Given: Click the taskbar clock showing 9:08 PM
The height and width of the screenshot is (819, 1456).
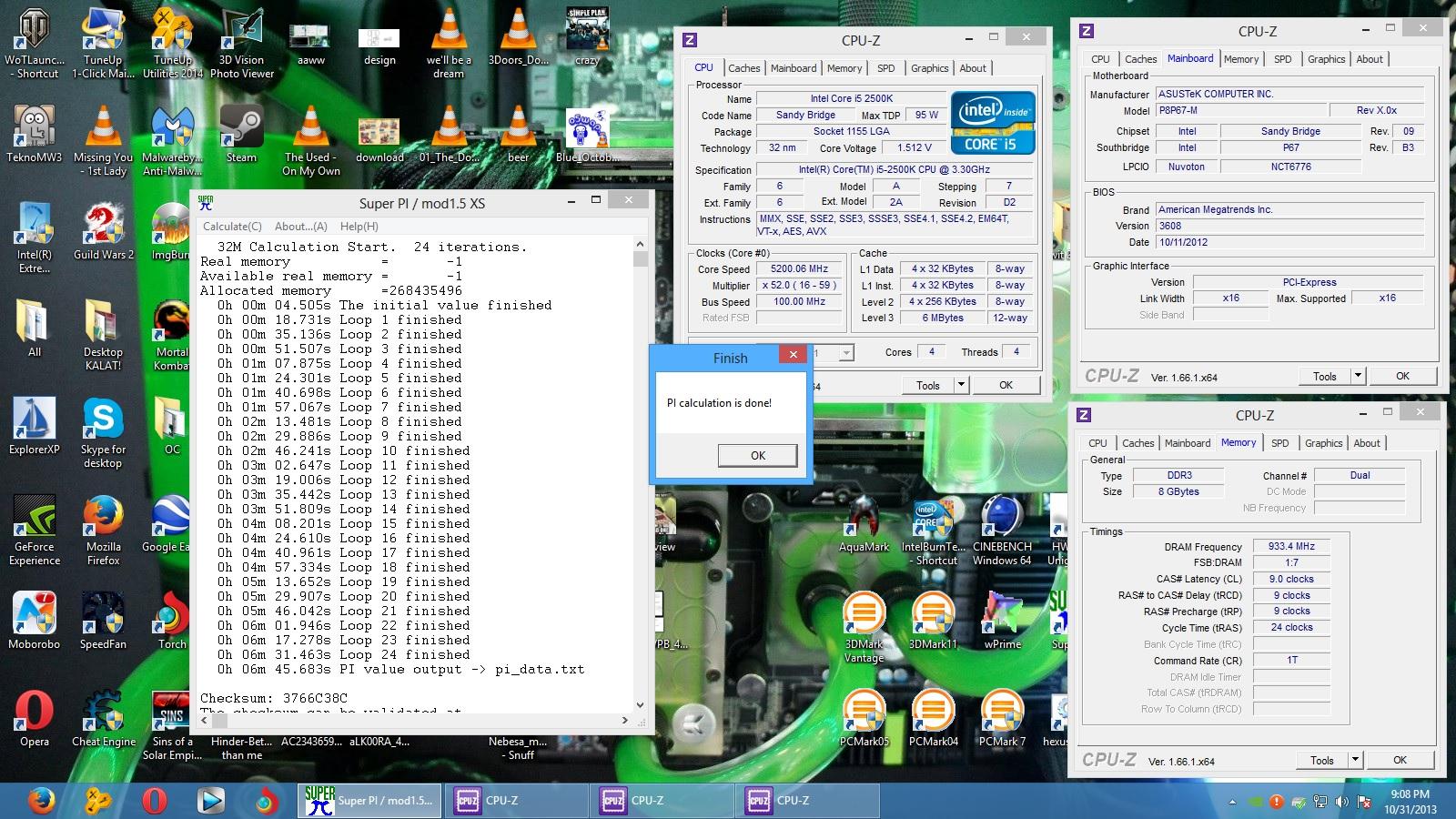Looking at the screenshot, I should [1410, 802].
